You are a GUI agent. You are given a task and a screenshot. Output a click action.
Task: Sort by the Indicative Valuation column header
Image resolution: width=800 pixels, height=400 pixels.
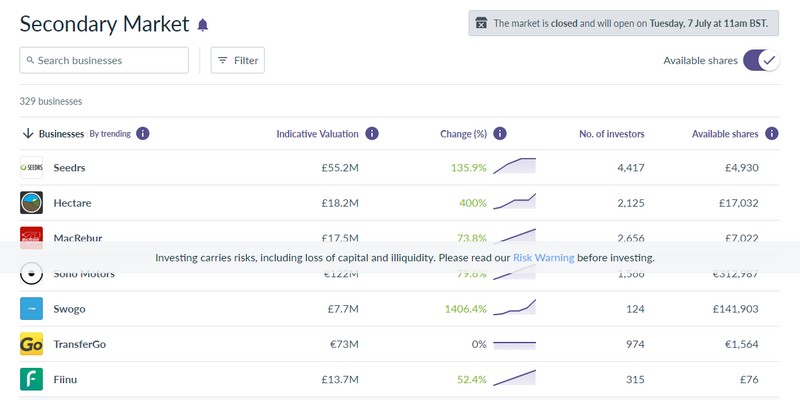point(317,133)
